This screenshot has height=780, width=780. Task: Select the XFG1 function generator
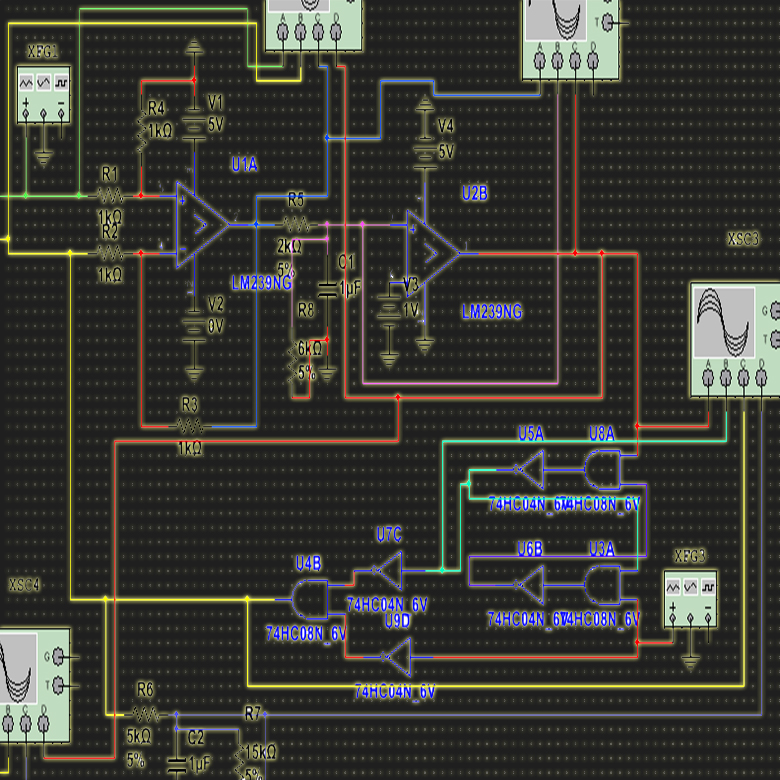point(43,95)
